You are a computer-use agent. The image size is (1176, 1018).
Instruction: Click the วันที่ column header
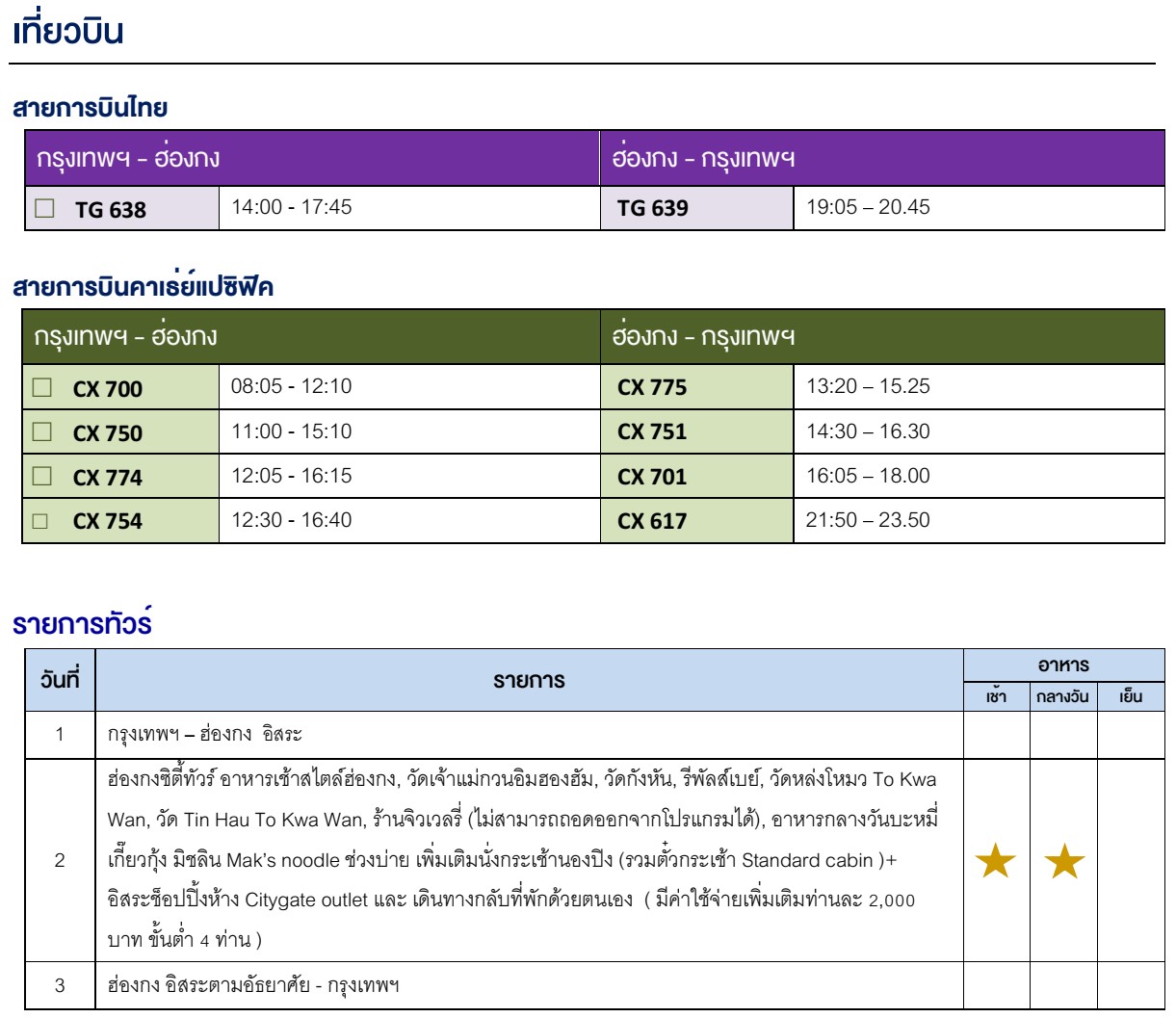click(x=59, y=679)
